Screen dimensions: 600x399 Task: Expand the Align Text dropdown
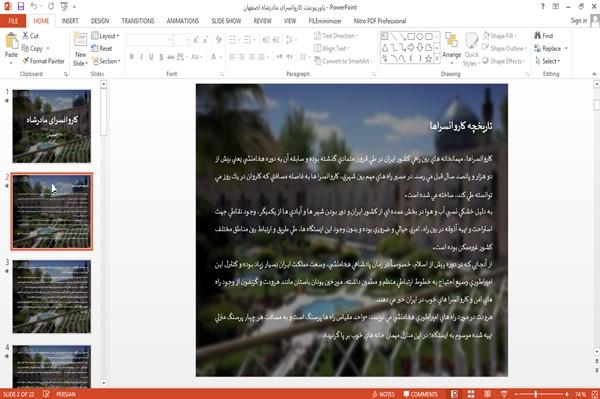[332, 48]
